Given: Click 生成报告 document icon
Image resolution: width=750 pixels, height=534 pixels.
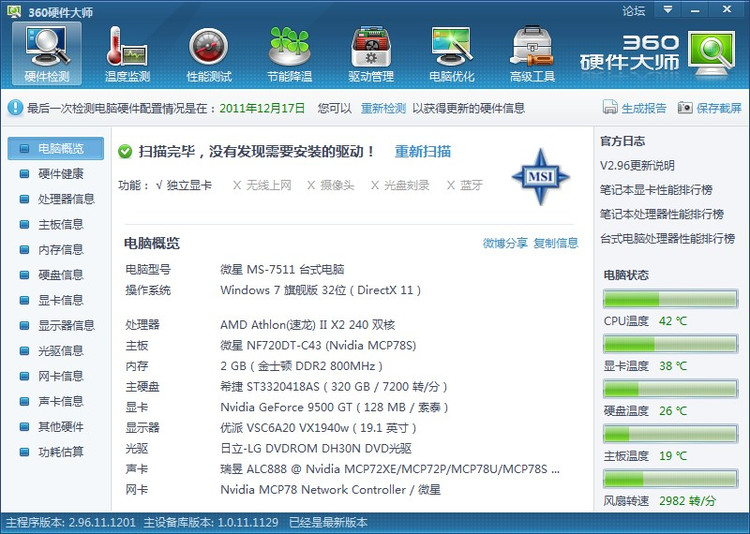Looking at the screenshot, I should pyautogui.click(x=610, y=107).
